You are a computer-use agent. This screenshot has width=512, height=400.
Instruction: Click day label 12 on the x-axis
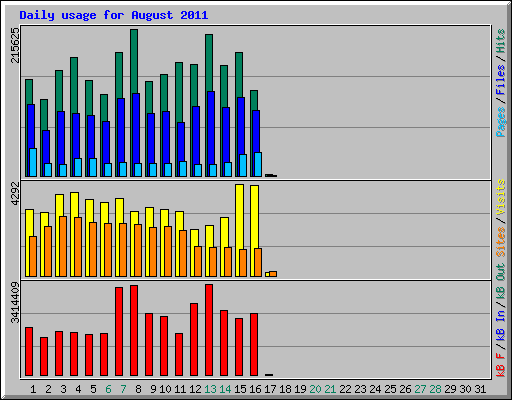coord(195,389)
